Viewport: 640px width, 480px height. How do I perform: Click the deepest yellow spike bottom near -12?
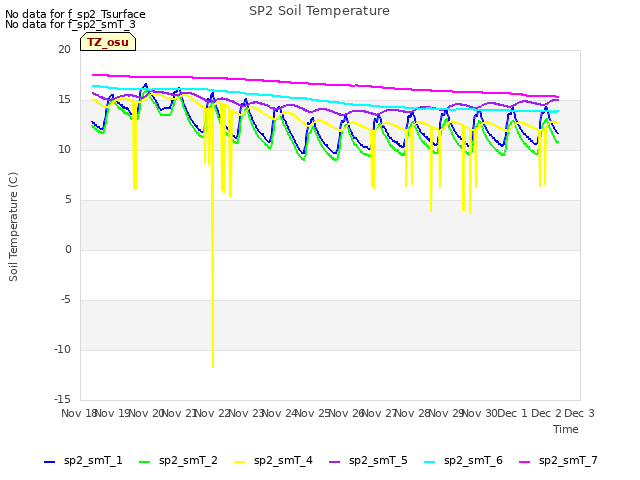(x=213, y=367)
